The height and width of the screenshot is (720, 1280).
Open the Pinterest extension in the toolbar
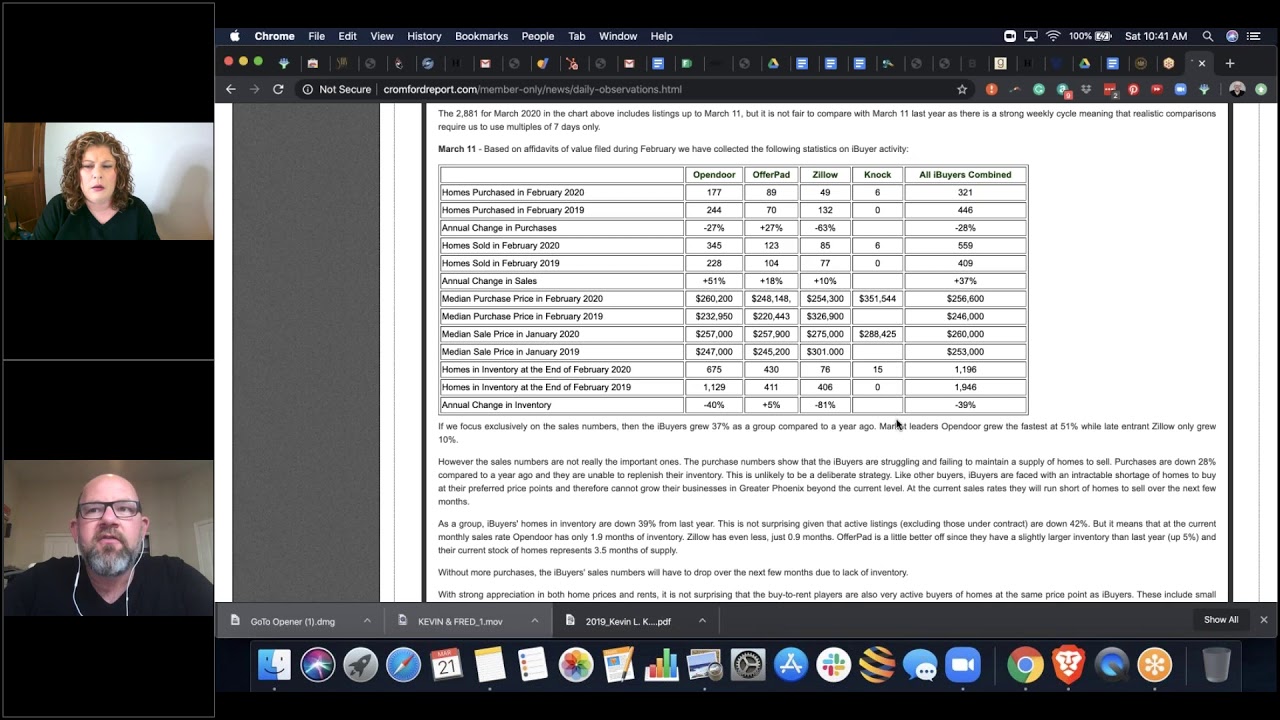coord(1133,89)
